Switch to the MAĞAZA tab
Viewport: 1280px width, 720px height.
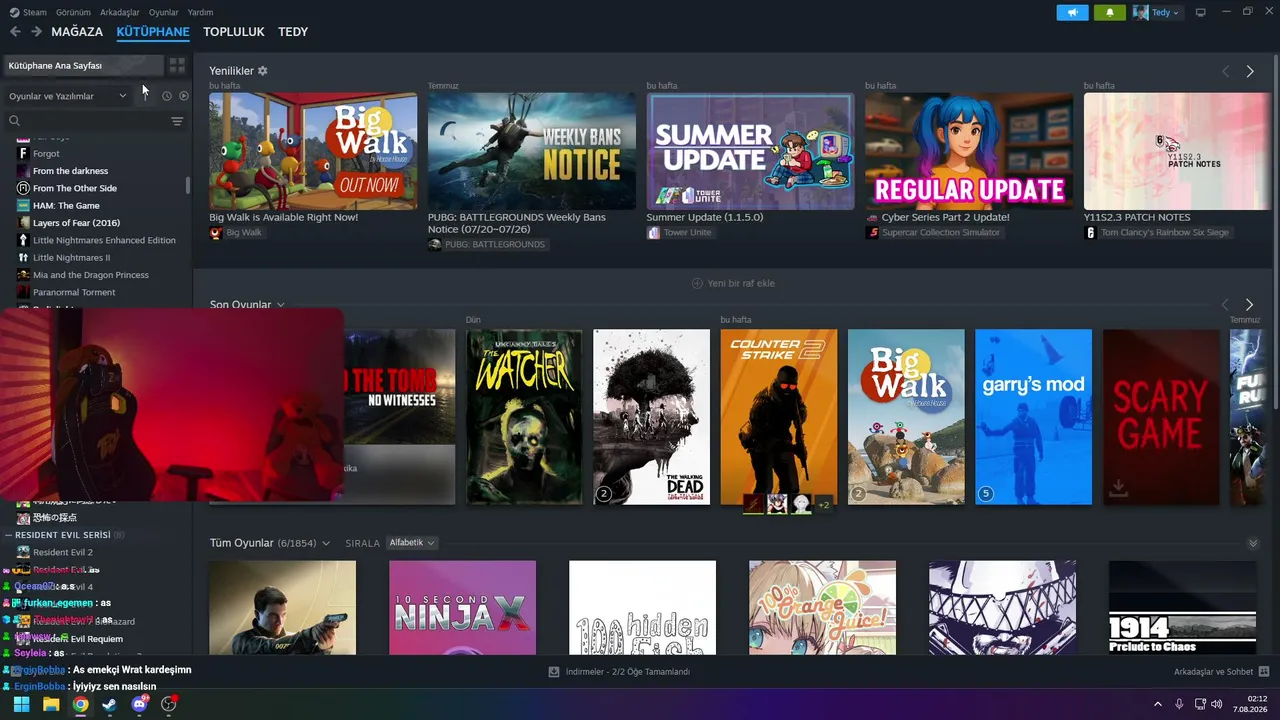[77, 32]
